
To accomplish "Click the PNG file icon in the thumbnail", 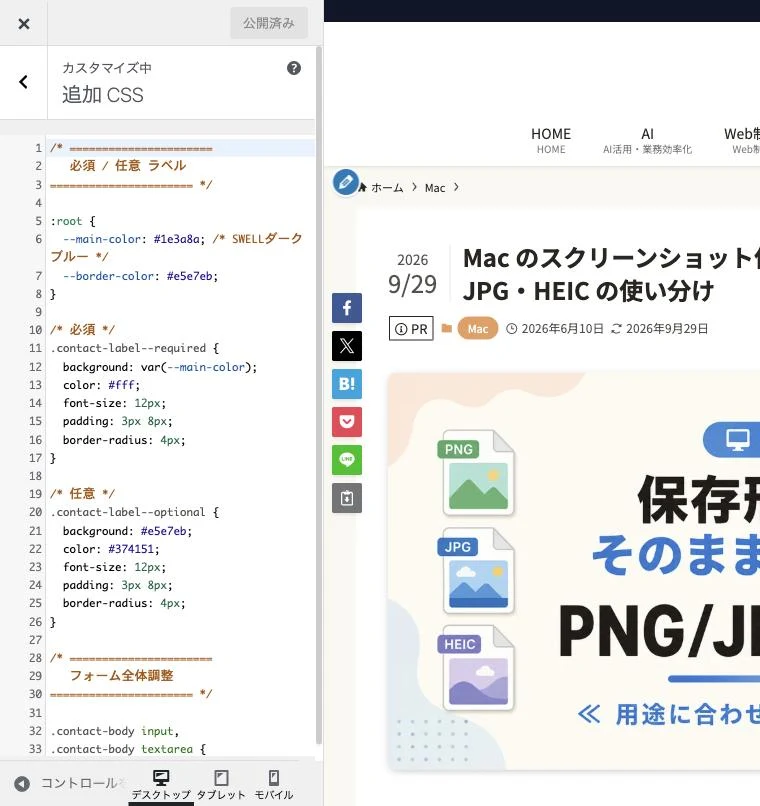I will [478, 472].
